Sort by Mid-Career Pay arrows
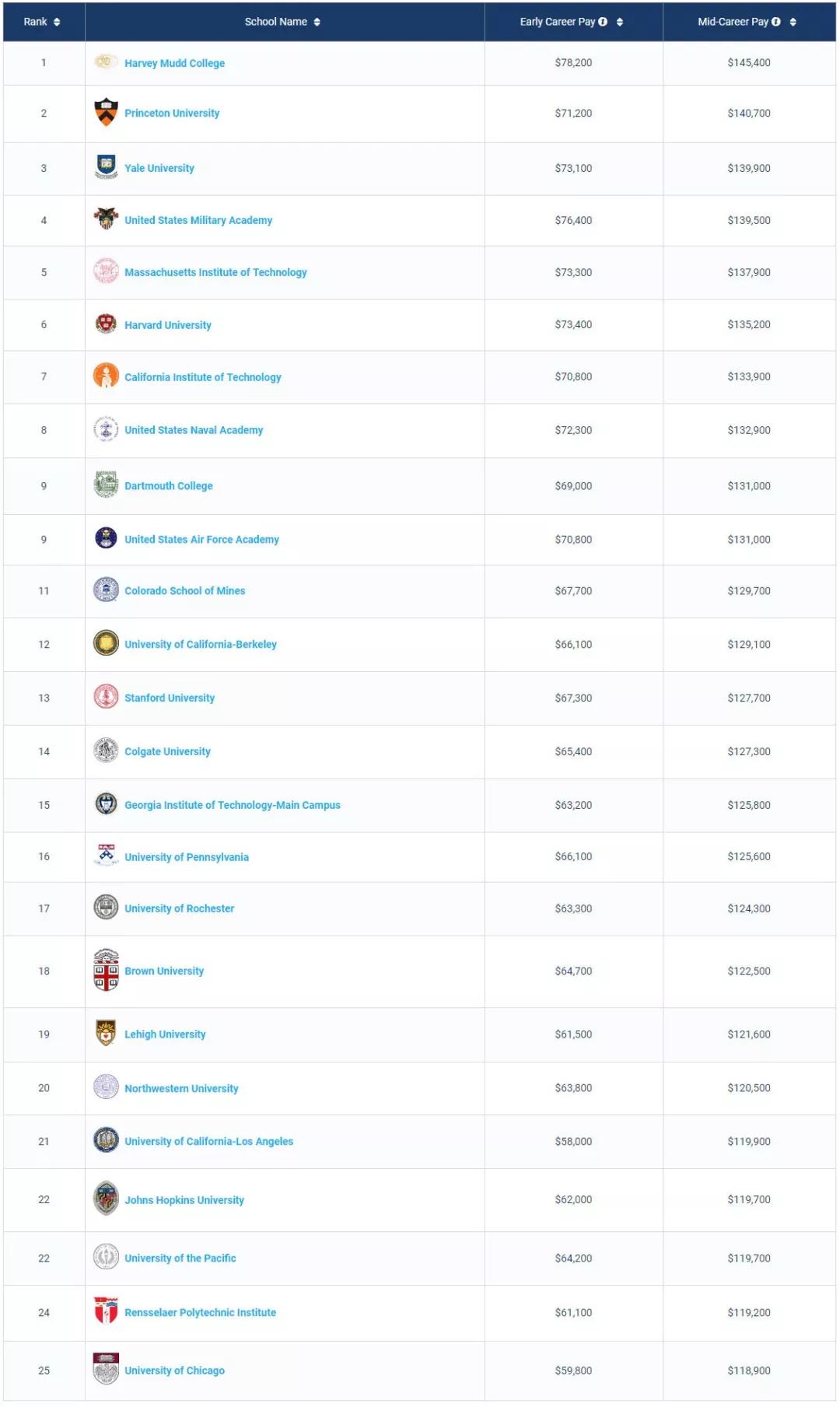This screenshot has height=1407, width=840. [793, 22]
